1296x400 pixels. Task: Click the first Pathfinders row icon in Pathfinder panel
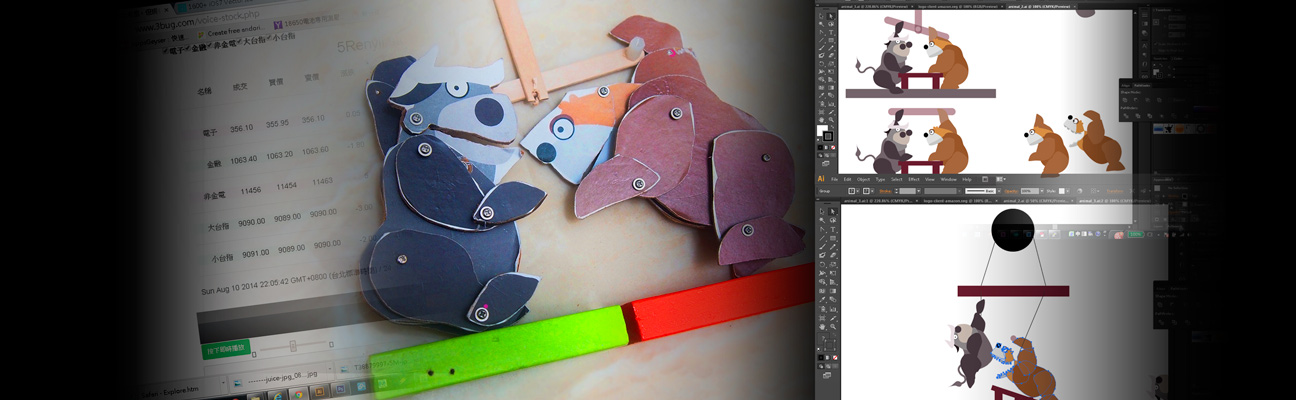pos(1126,116)
